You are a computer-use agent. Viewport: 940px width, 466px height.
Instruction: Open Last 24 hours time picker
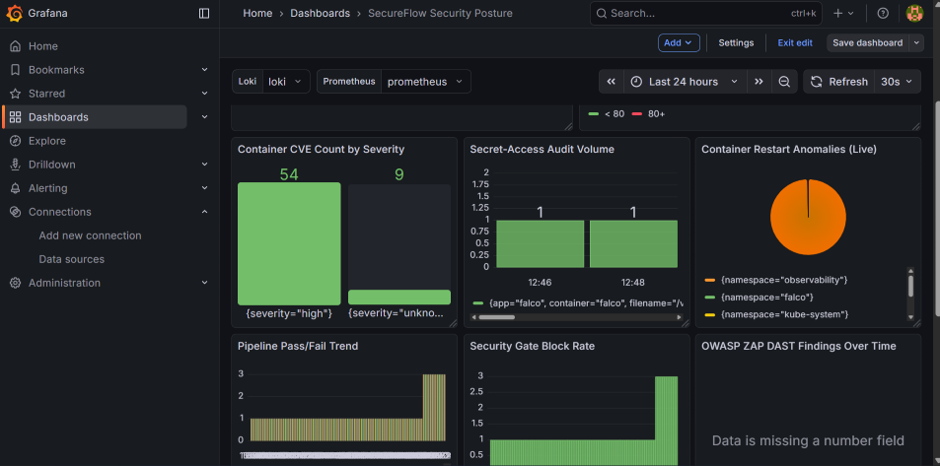pyautogui.click(x=685, y=82)
